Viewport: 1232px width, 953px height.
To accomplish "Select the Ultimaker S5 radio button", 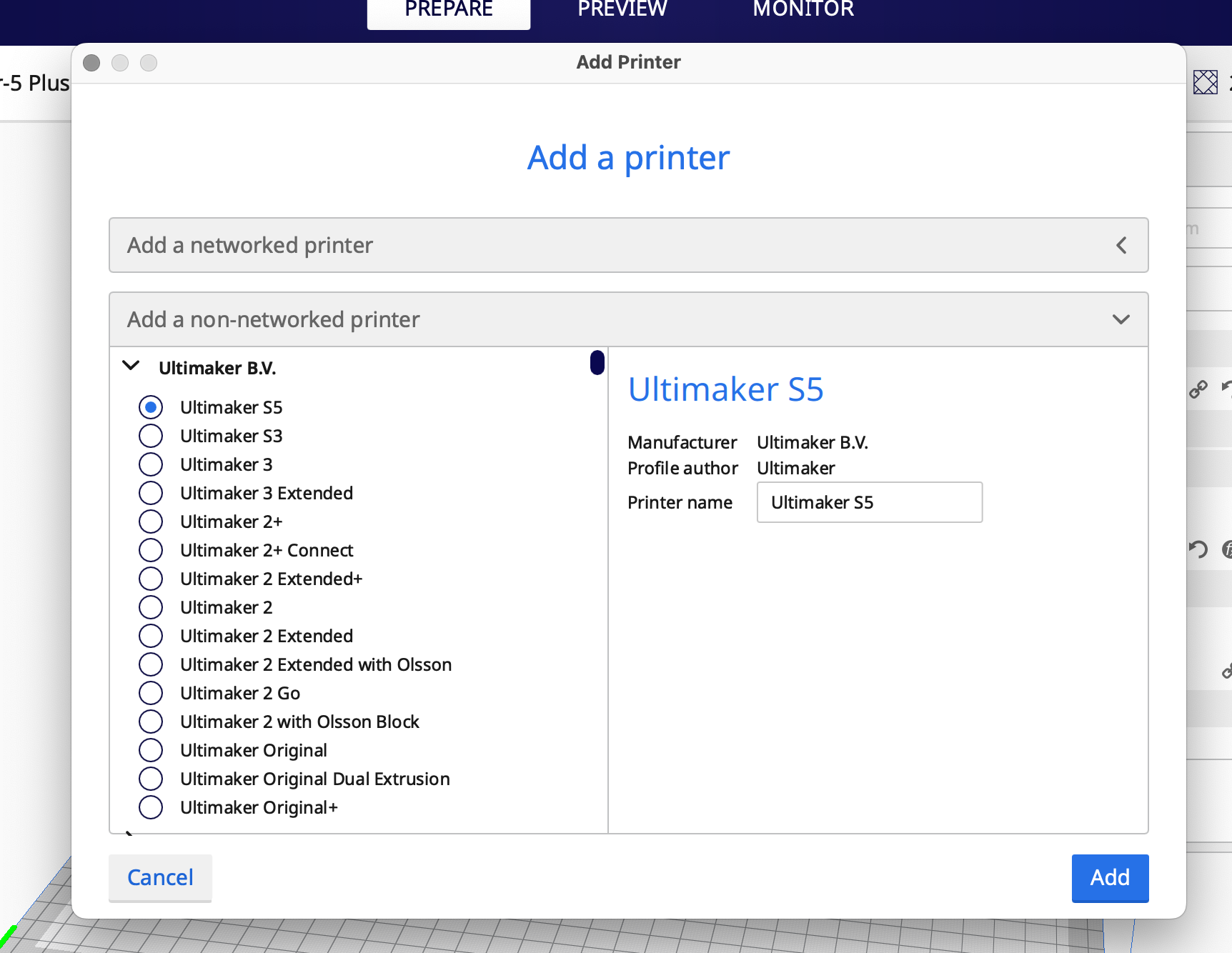I will point(151,407).
